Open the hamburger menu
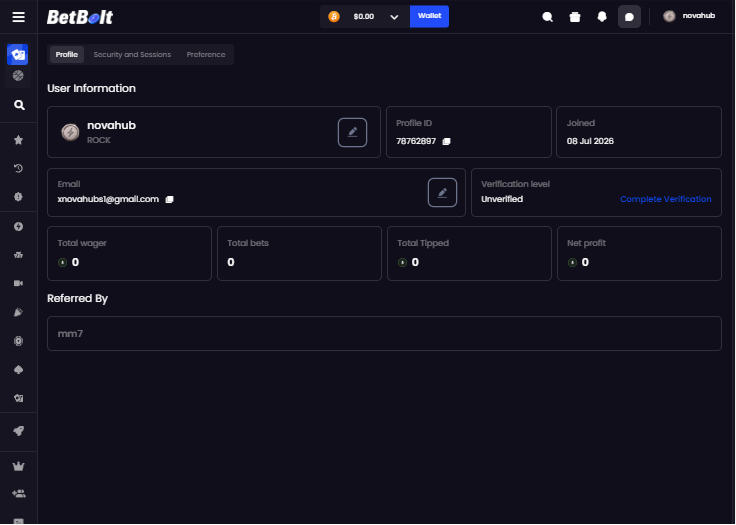The width and height of the screenshot is (736, 525). pyautogui.click(x=18, y=17)
